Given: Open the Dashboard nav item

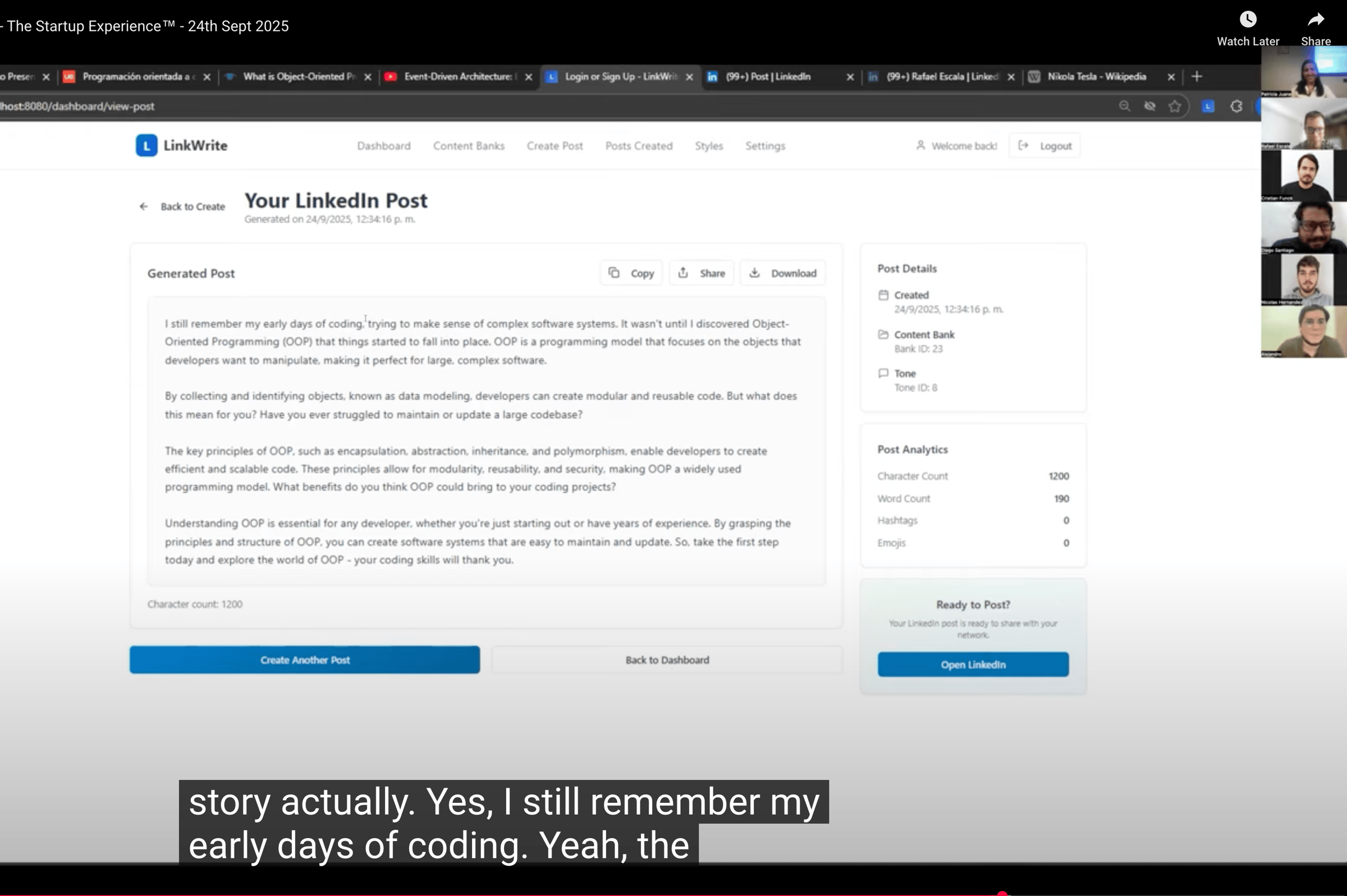Looking at the screenshot, I should (x=383, y=146).
